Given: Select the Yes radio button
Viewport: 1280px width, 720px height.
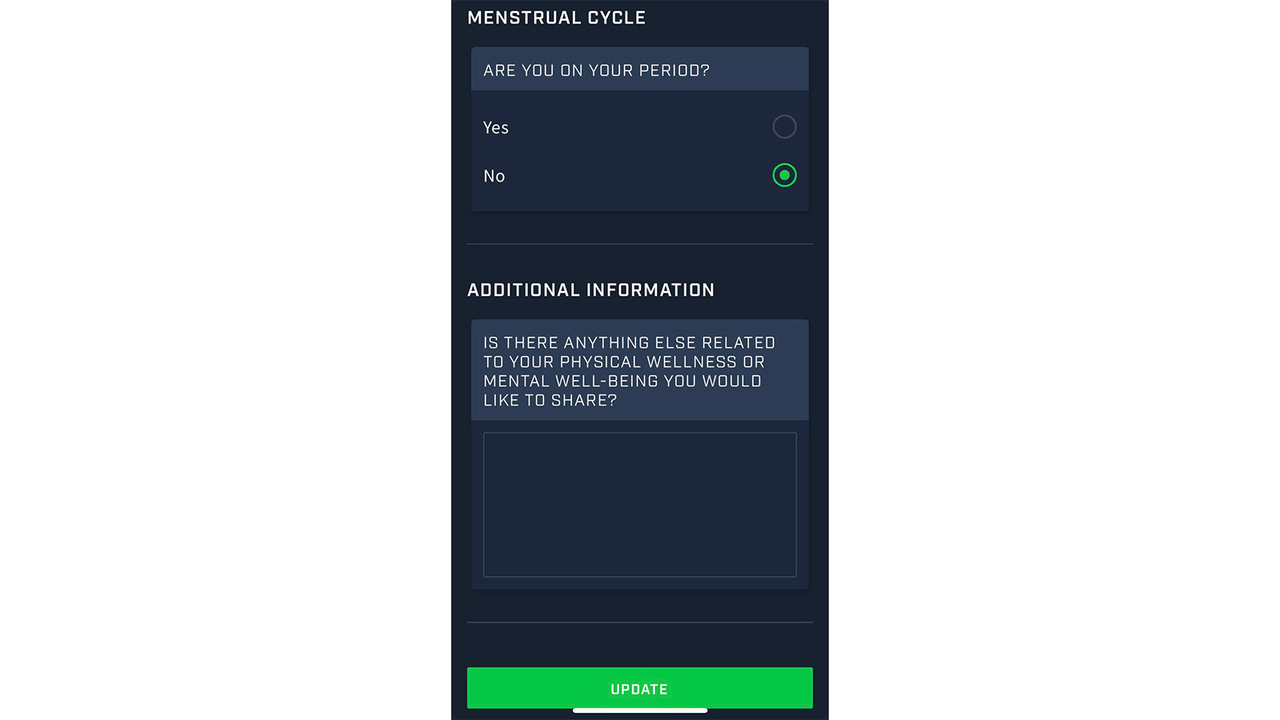Looking at the screenshot, I should click(784, 127).
